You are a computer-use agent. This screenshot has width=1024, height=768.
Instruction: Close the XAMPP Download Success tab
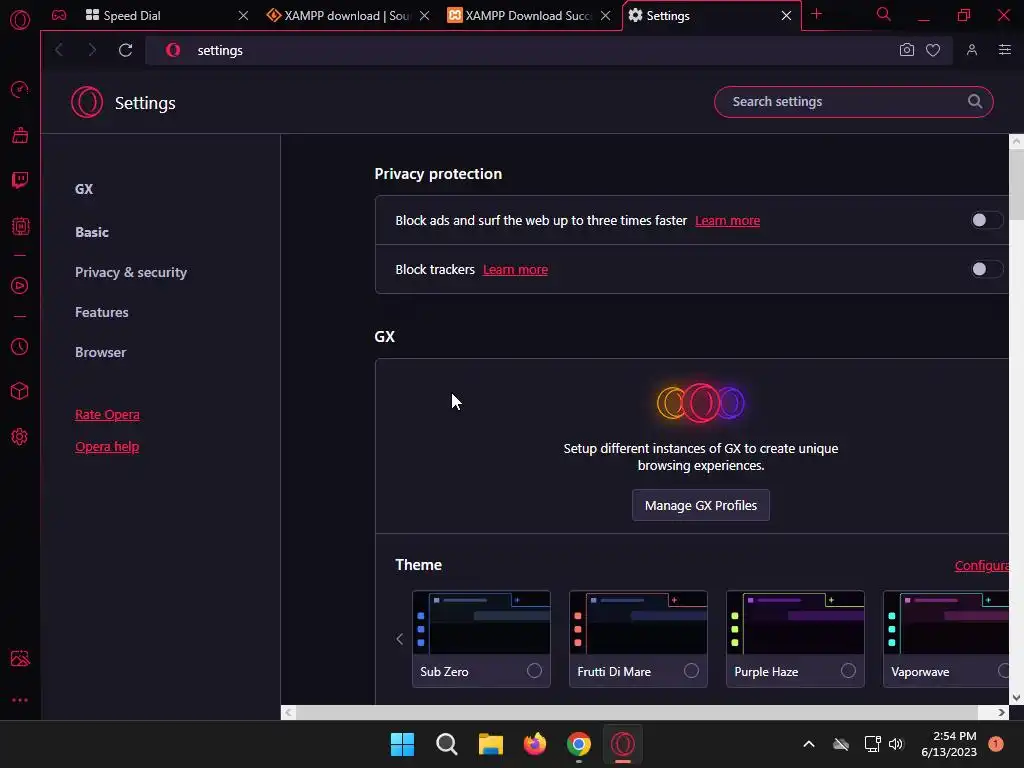click(605, 15)
